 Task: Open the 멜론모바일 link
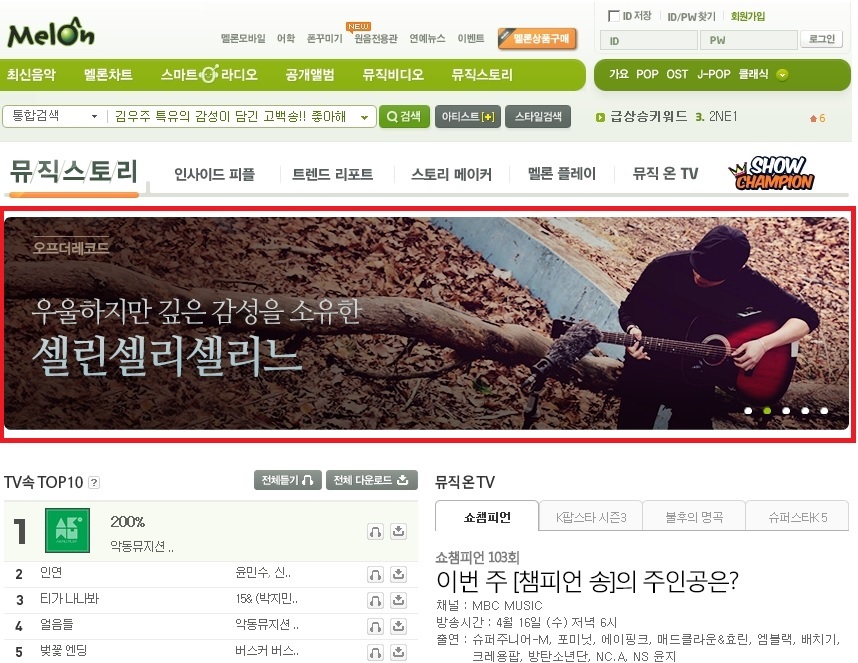click(x=243, y=38)
